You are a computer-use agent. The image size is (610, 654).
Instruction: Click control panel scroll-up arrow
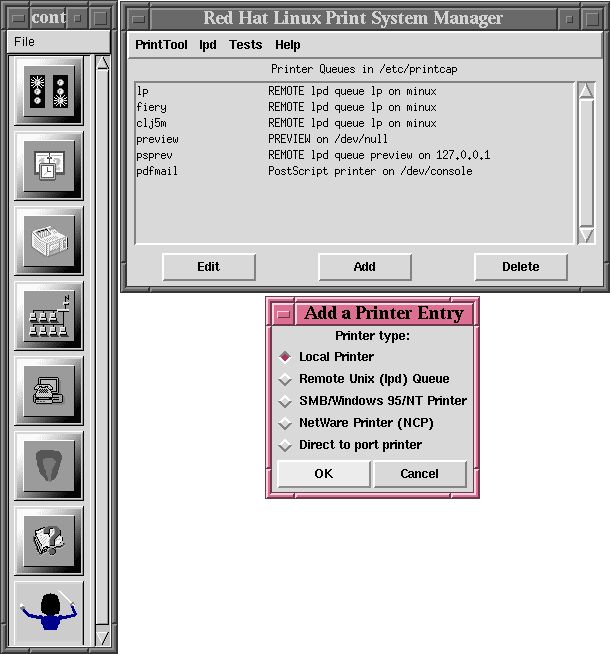pos(103,63)
